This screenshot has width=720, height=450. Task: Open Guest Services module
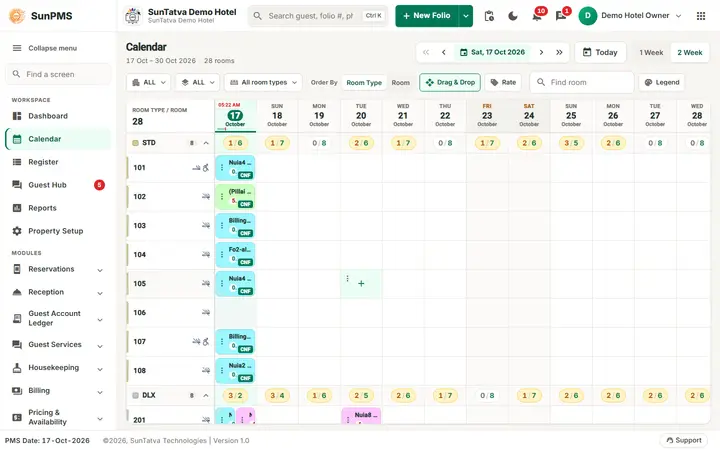57,345
